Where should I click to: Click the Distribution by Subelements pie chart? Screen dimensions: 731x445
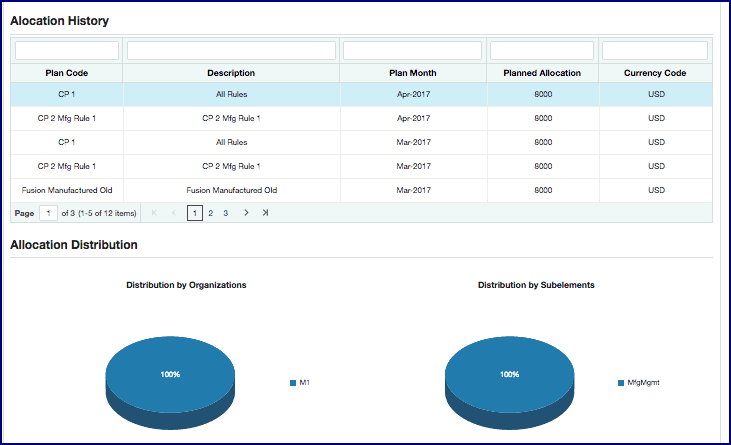[x=510, y=382]
